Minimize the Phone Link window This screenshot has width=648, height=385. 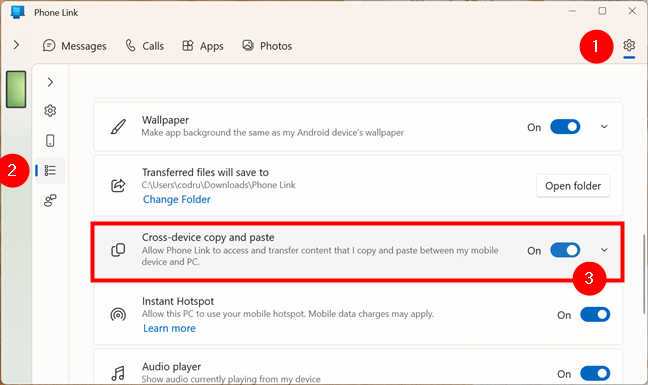(572, 11)
